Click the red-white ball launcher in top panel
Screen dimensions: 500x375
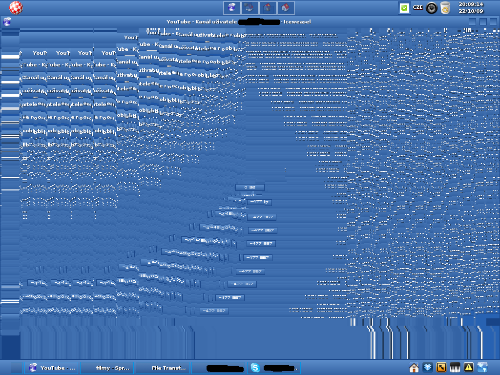click(285, 8)
